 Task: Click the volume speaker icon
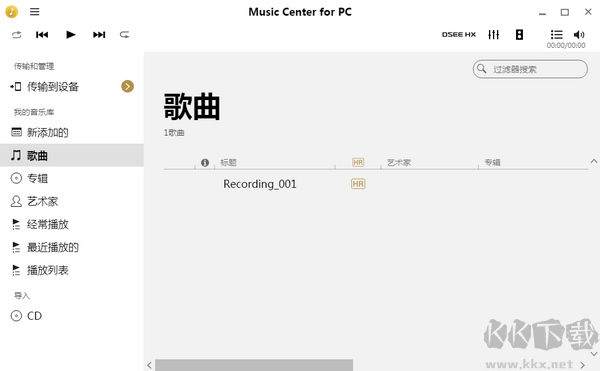click(x=579, y=34)
